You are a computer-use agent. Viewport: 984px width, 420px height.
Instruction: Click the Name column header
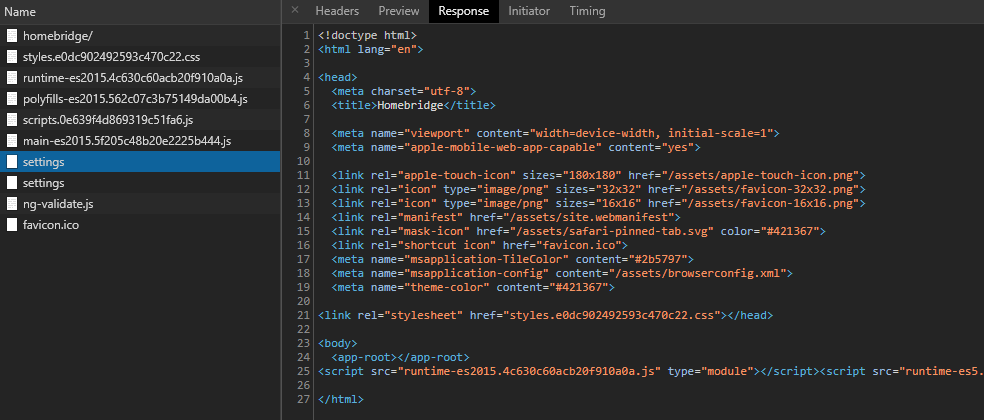click(x=140, y=12)
